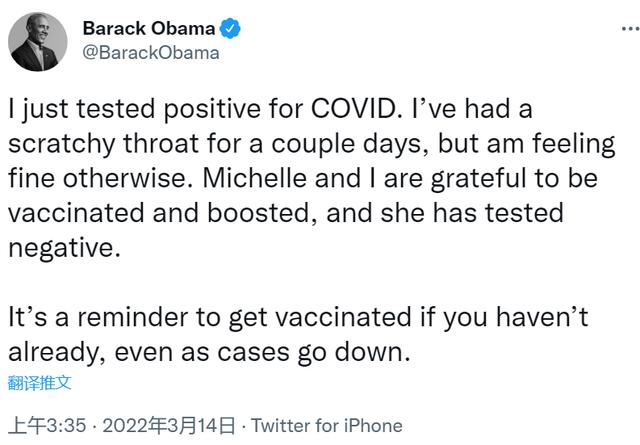Open the Twitter for iPhone source link
The height and width of the screenshot is (445, 640).
click(x=326, y=425)
